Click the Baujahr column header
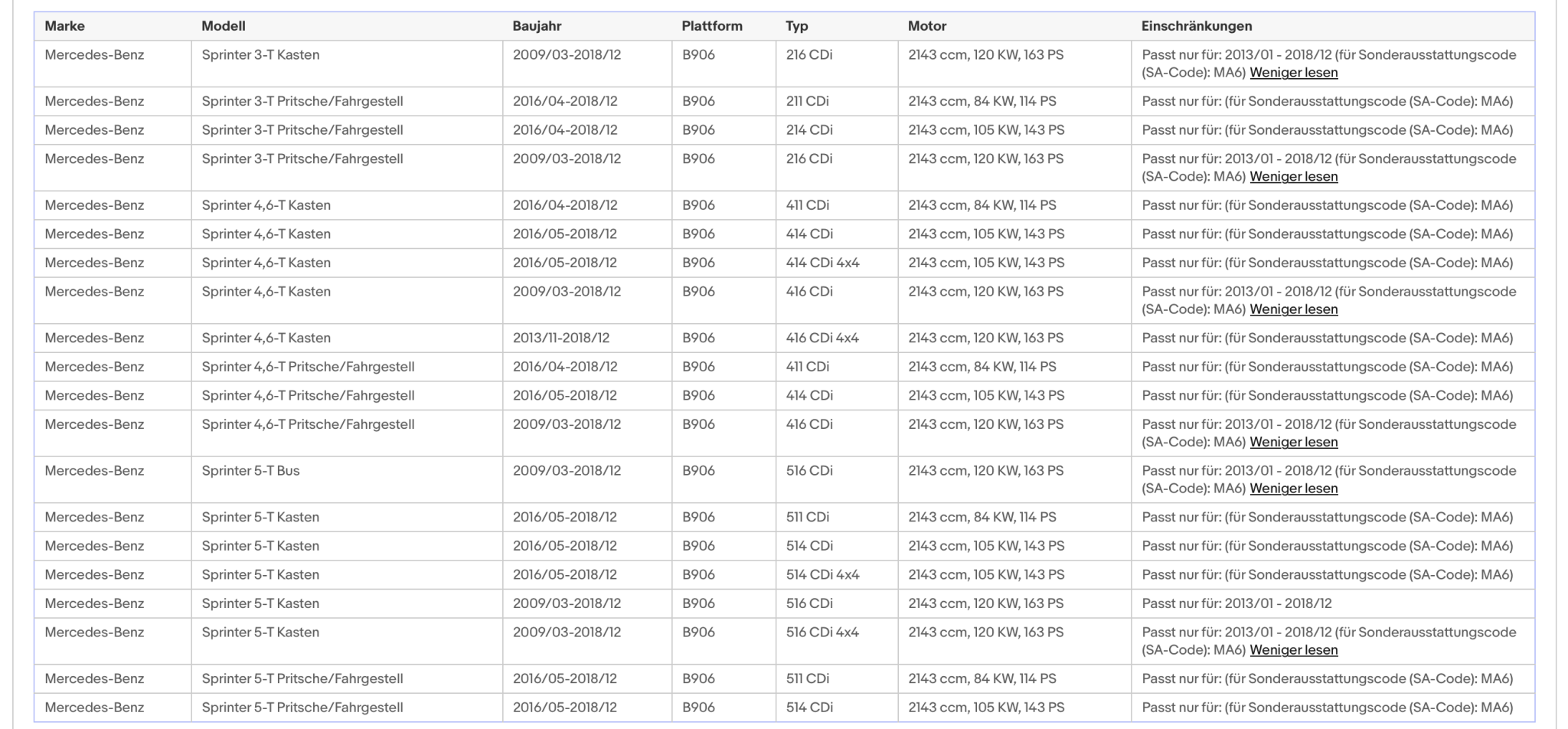 537,26
